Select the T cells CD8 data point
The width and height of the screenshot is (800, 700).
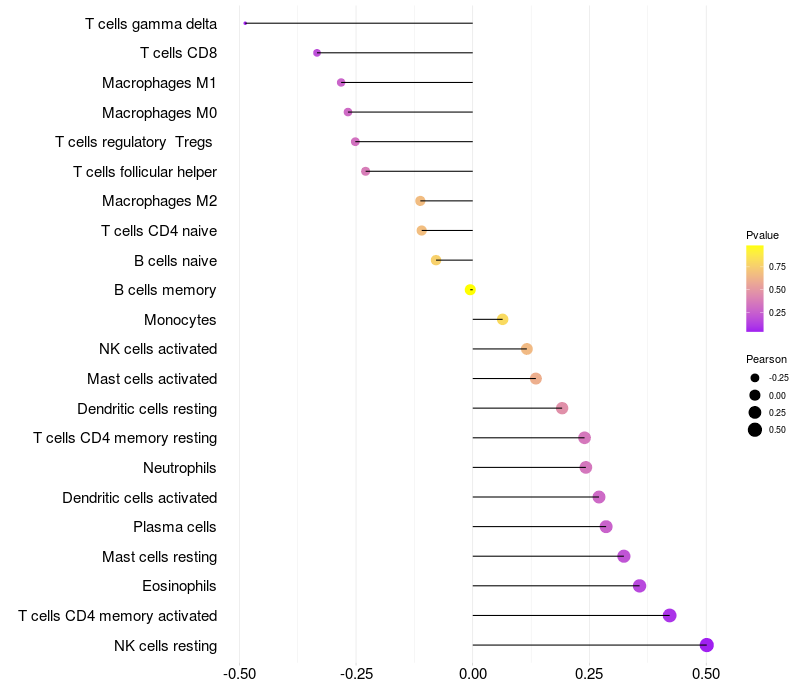pos(317,53)
